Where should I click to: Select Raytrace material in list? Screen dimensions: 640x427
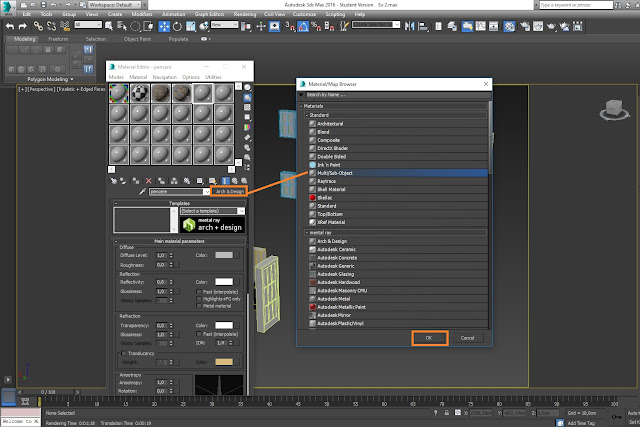[x=398, y=181]
